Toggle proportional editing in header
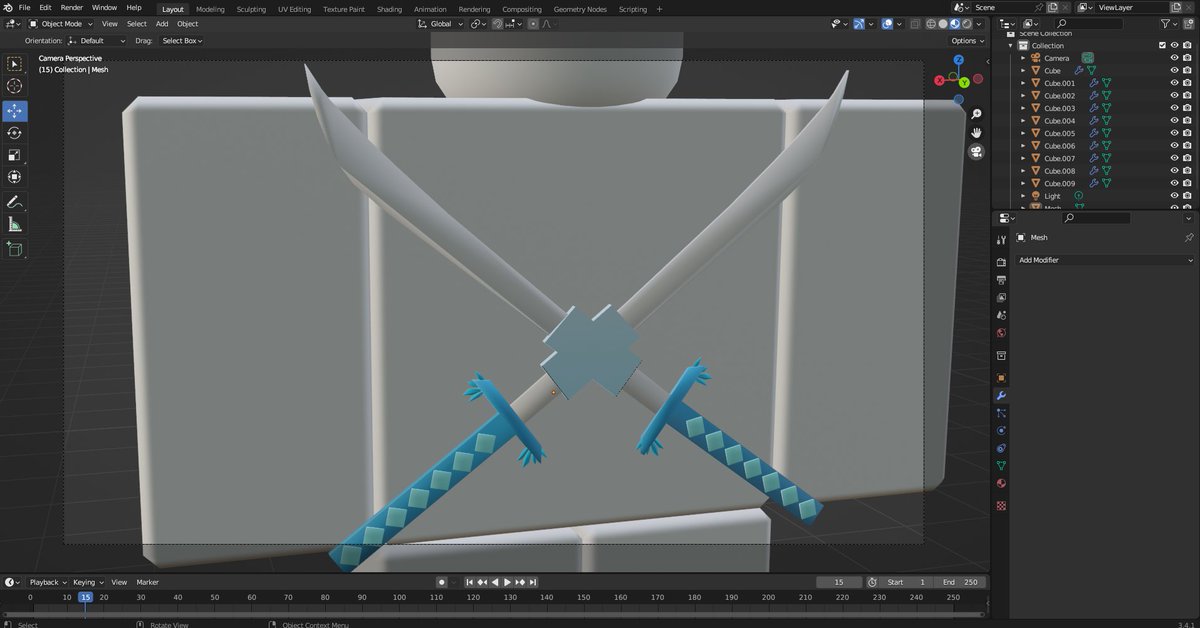 click(533, 23)
